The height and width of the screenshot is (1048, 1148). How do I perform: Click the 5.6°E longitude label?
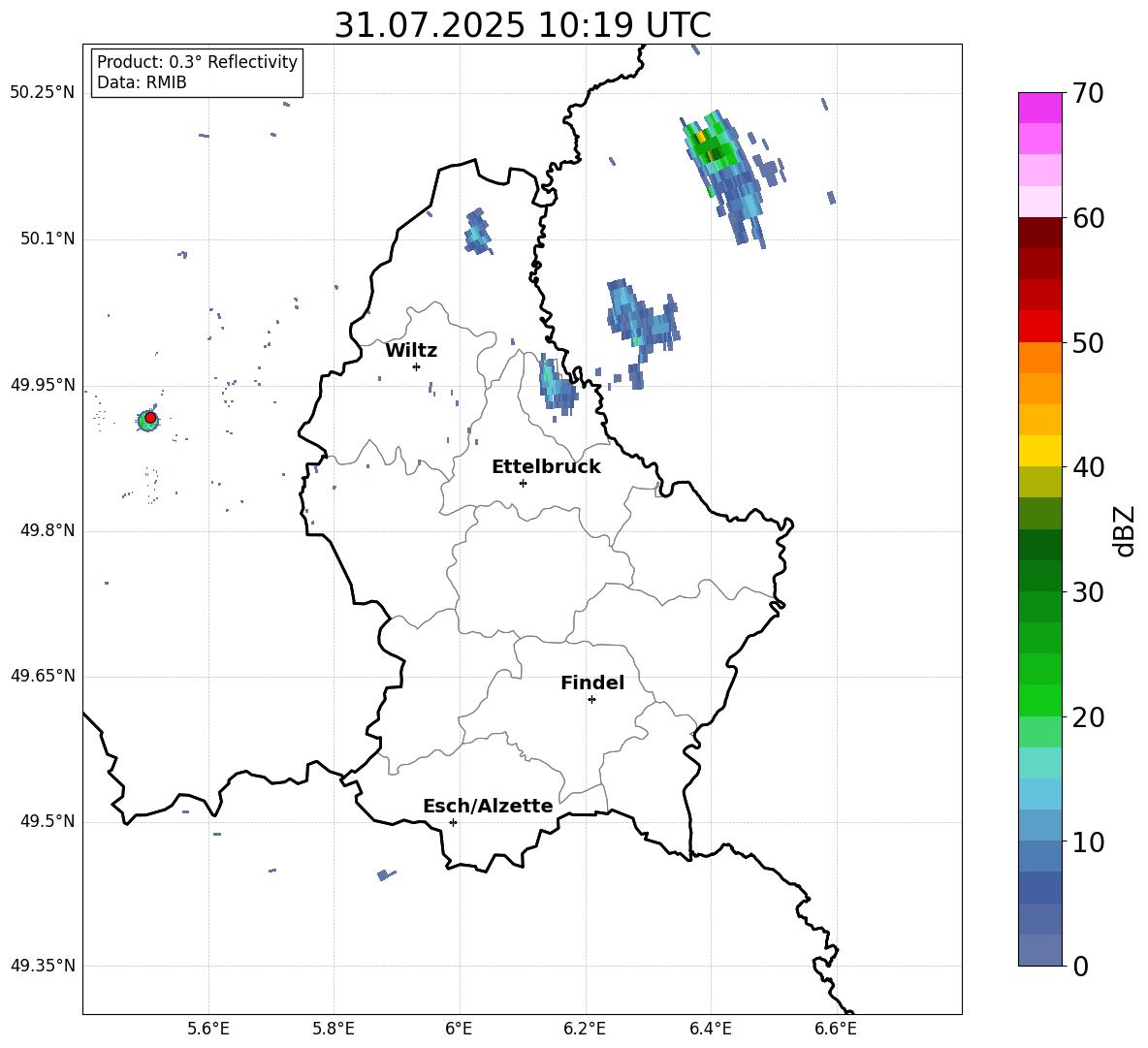208,1029
